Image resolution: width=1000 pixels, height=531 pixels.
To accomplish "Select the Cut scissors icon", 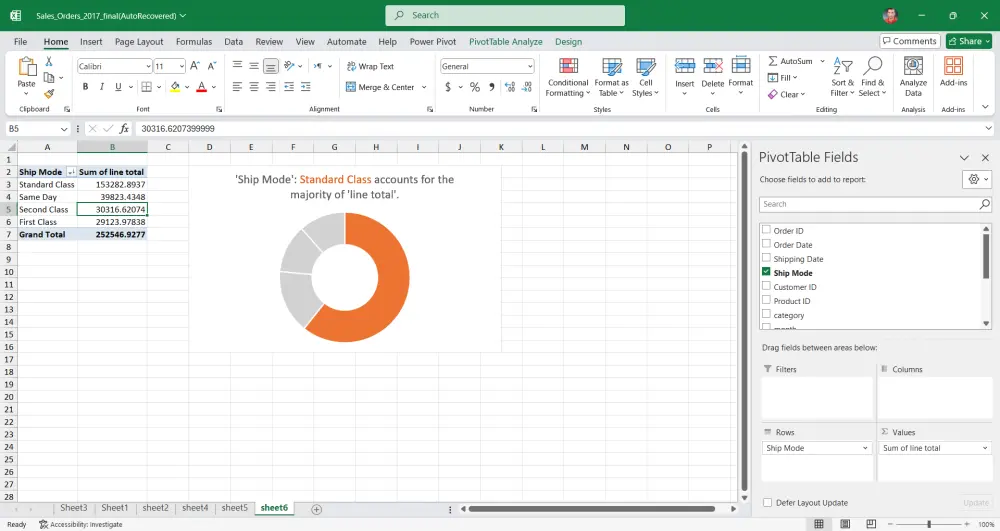I will pyautogui.click(x=48, y=62).
